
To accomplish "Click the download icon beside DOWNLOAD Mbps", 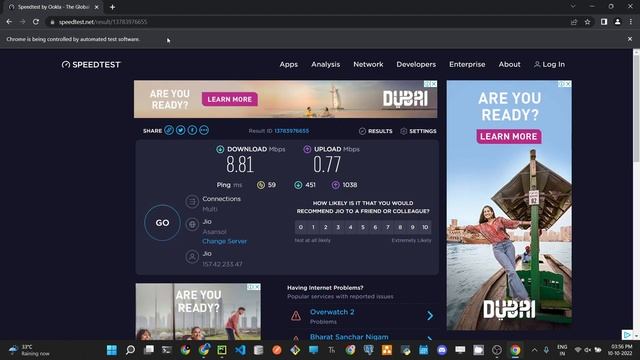I will 220,149.
